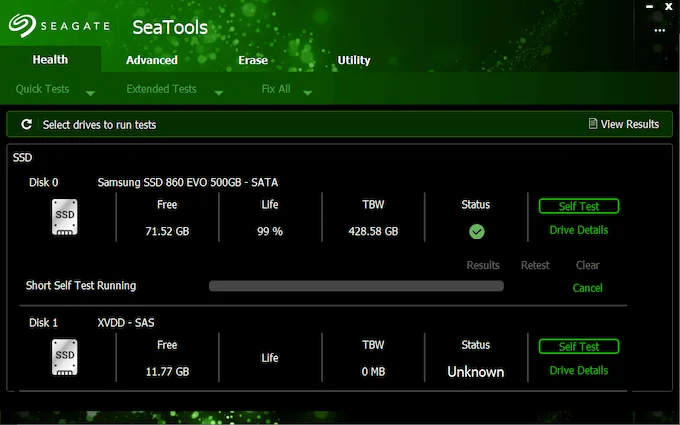Click the Free heading for Disk 1
The width and height of the screenshot is (680, 425).
coord(167,345)
